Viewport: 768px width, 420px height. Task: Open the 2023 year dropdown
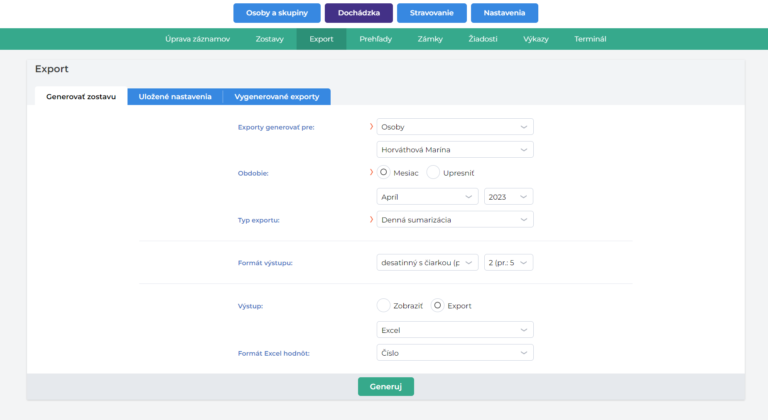508,197
